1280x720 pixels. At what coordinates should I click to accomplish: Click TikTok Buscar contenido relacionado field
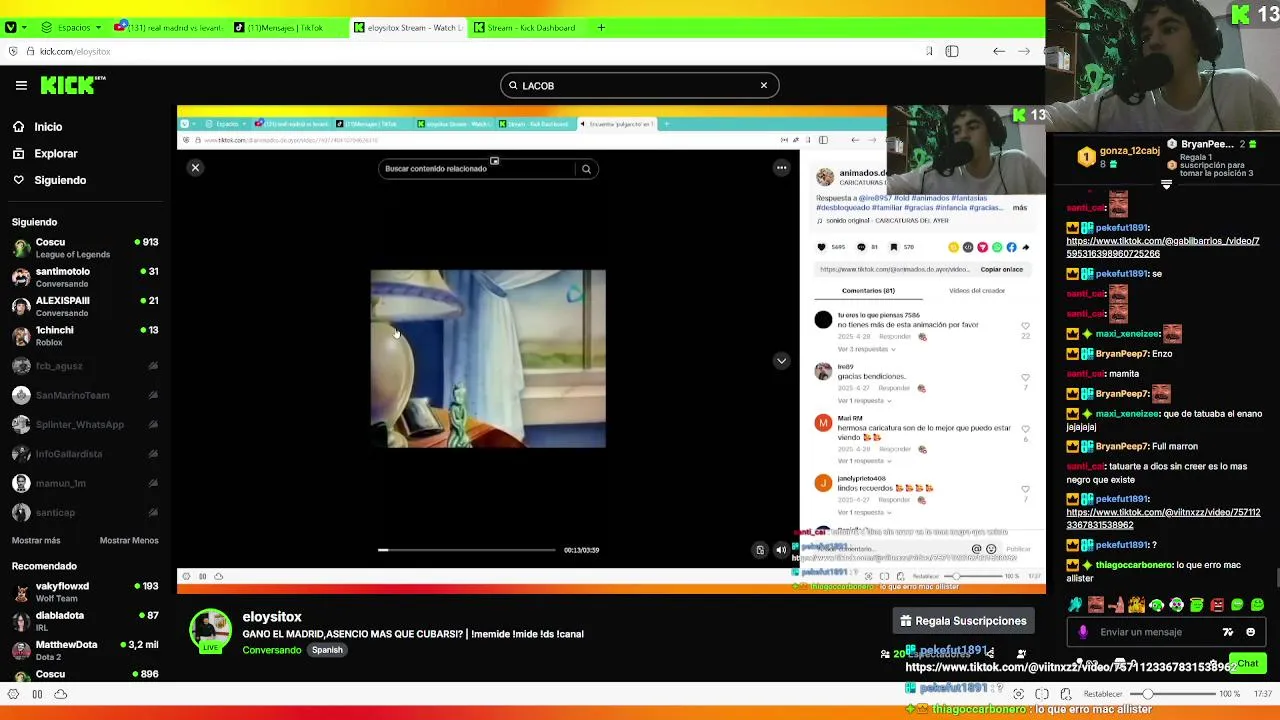pos(476,169)
